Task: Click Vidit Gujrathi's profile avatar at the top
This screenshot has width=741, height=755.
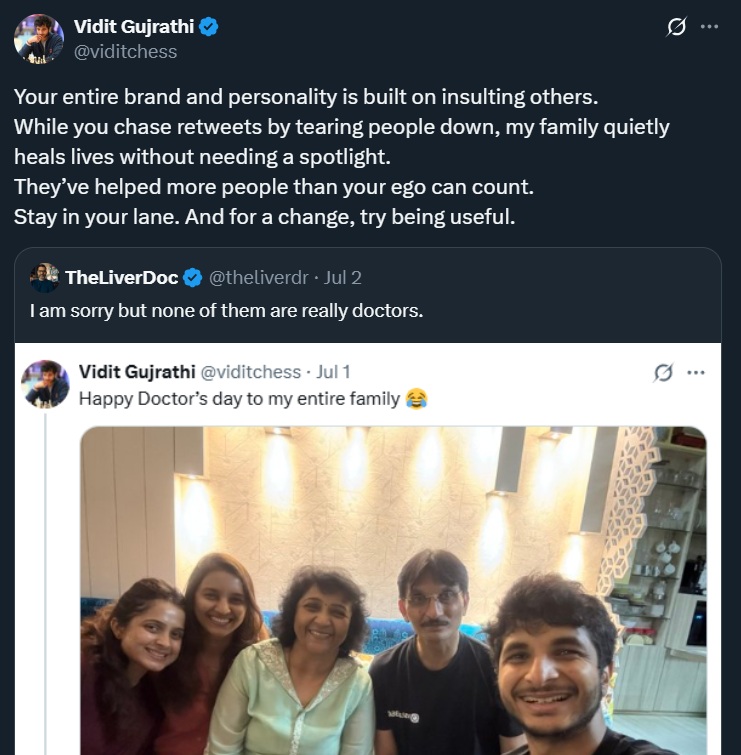Action: click(x=39, y=39)
